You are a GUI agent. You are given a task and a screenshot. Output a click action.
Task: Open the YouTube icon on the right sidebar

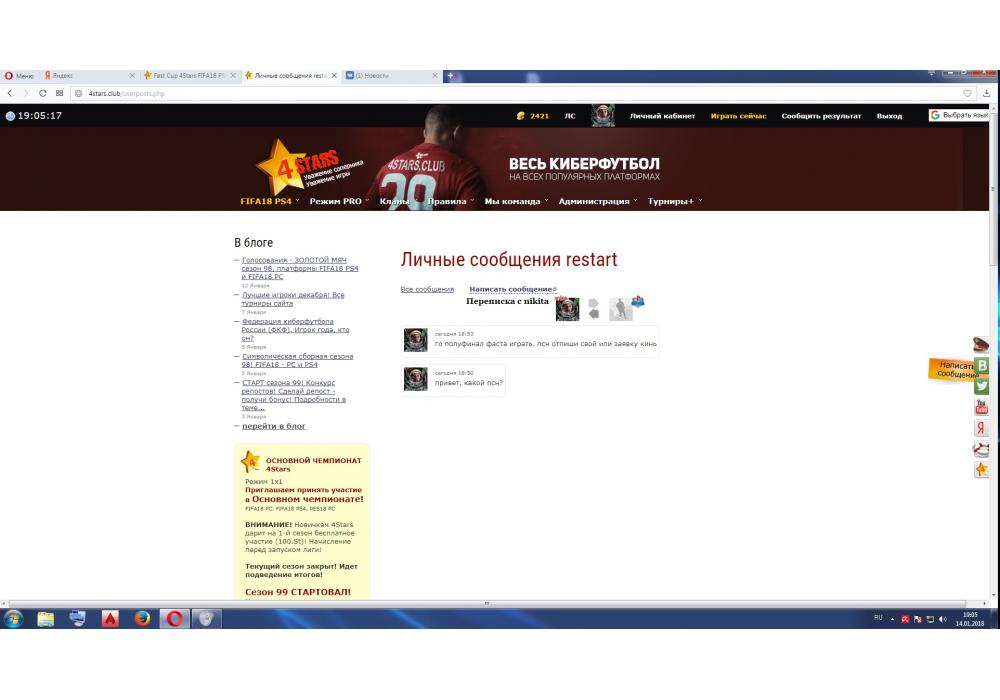click(x=982, y=407)
